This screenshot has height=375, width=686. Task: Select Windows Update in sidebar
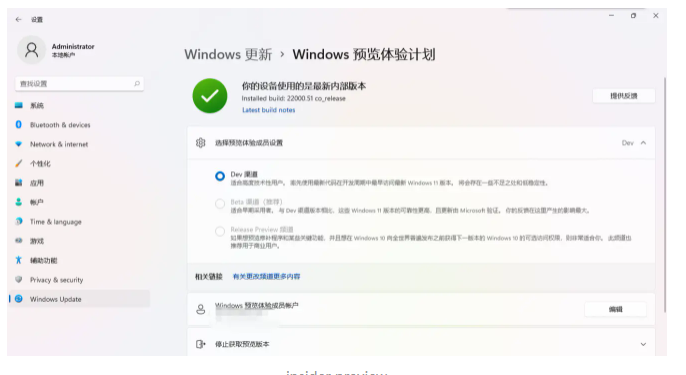point(79,299)
